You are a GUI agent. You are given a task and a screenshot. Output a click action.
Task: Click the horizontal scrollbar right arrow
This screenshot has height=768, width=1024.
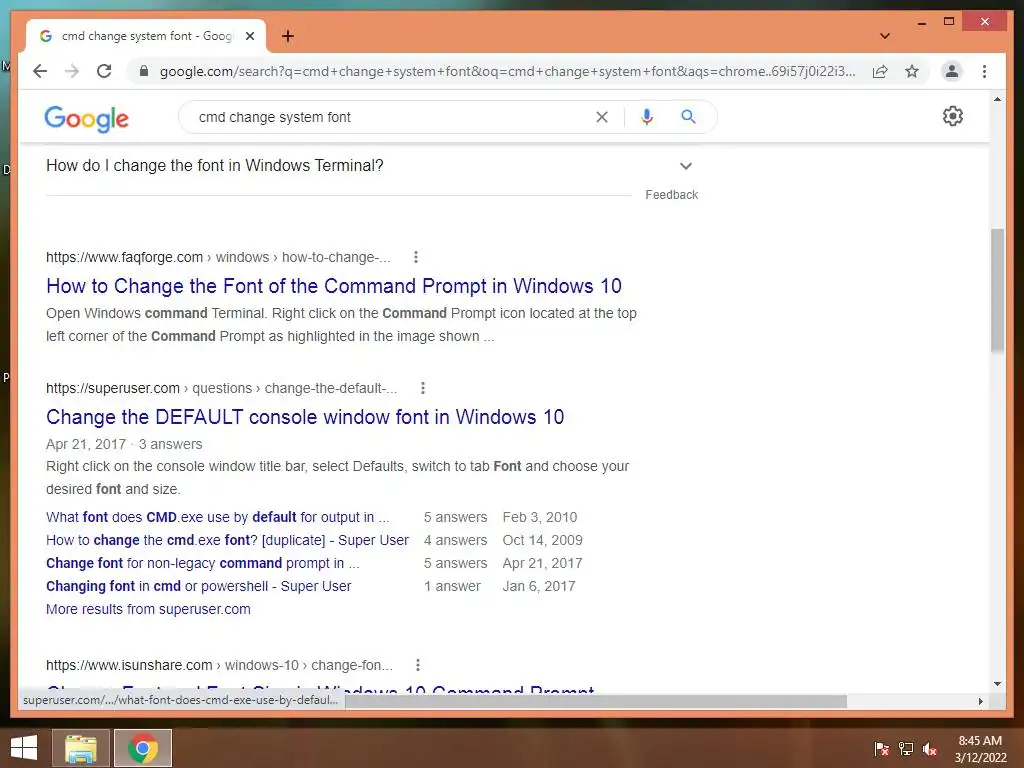980,701
